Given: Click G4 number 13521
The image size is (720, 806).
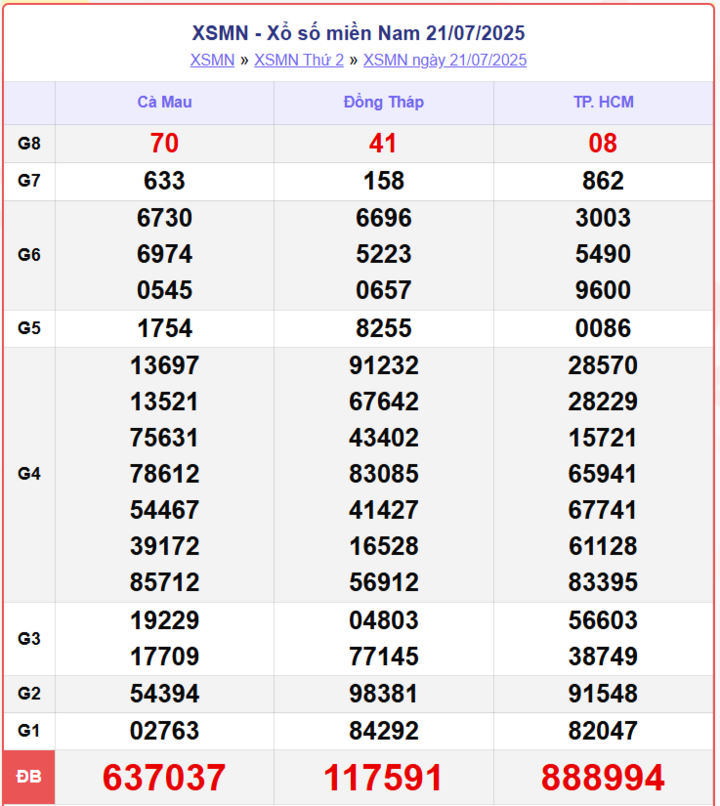Looking at the screenshot, I should [x=164, y=401].
